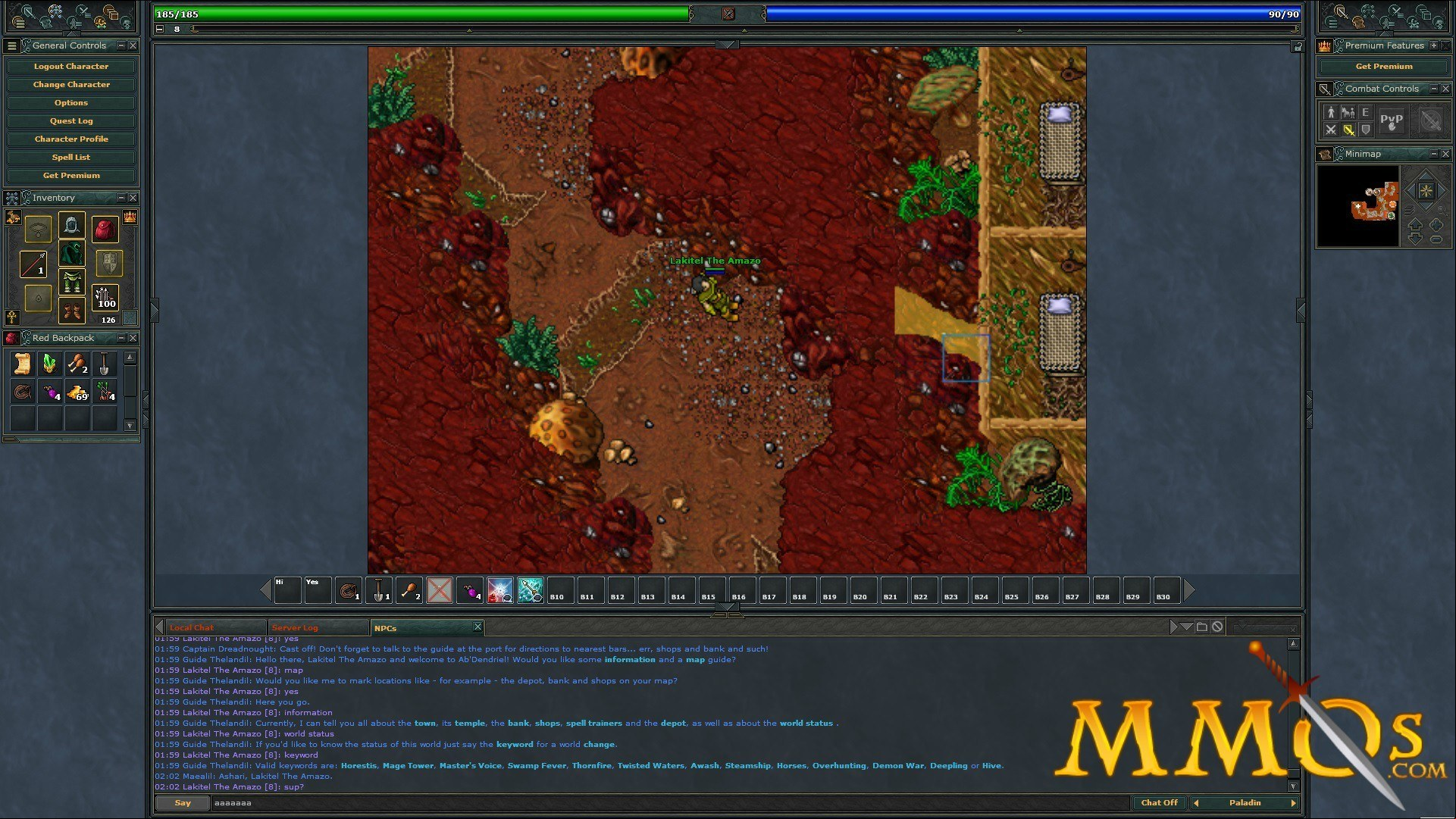Select balanced fighting mode yellow sword

click(x=1348, y=130)
